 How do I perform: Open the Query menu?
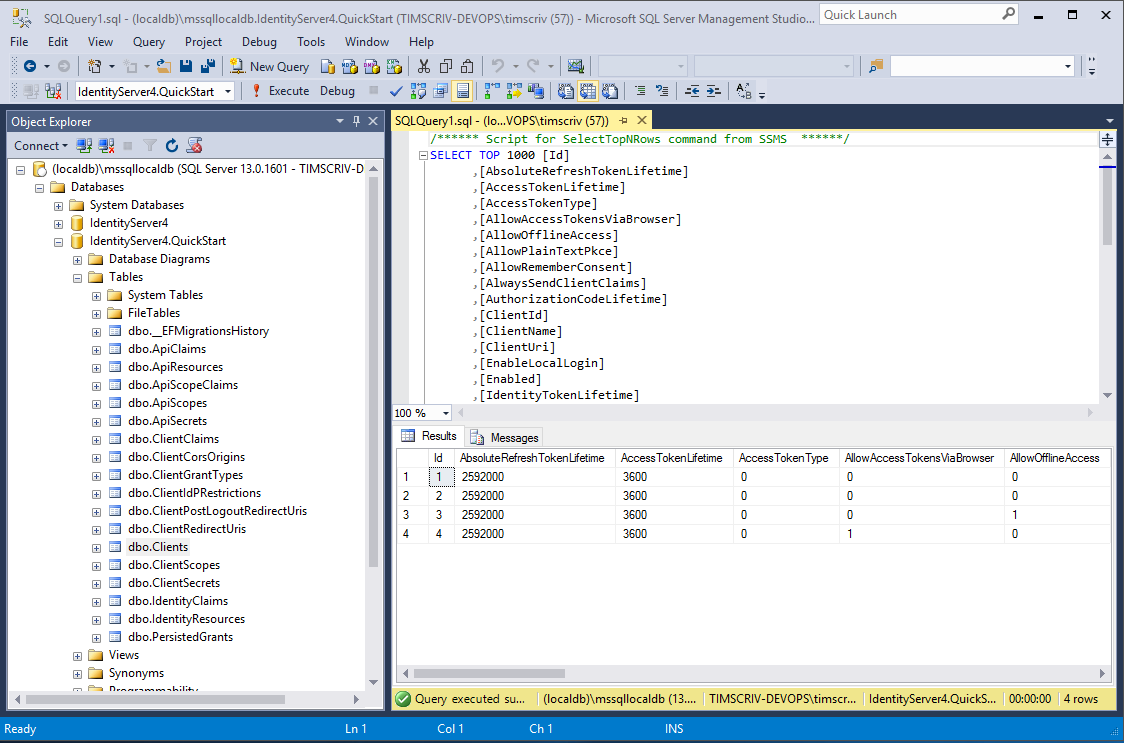click(x=149, y=42)
